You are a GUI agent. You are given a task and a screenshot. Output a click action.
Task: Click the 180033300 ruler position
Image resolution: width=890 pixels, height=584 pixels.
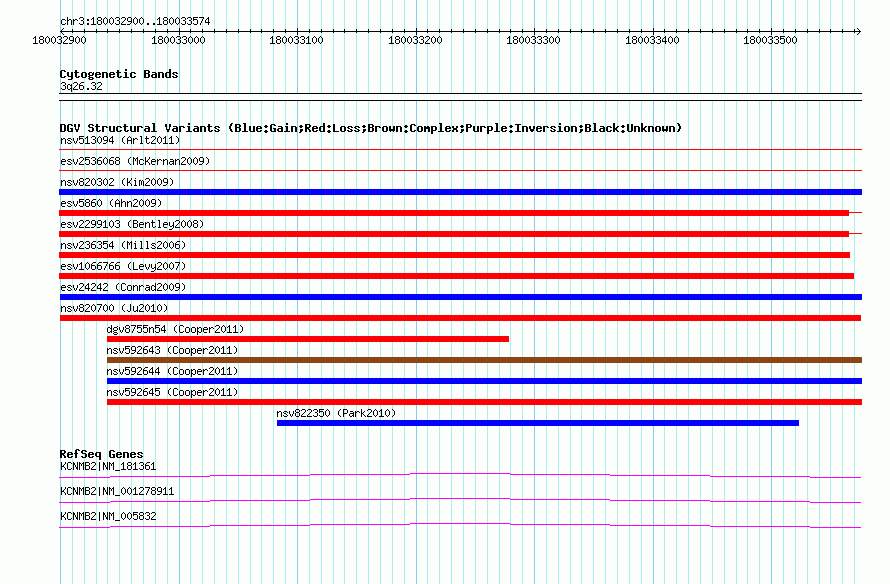click(x=533, y=40)
